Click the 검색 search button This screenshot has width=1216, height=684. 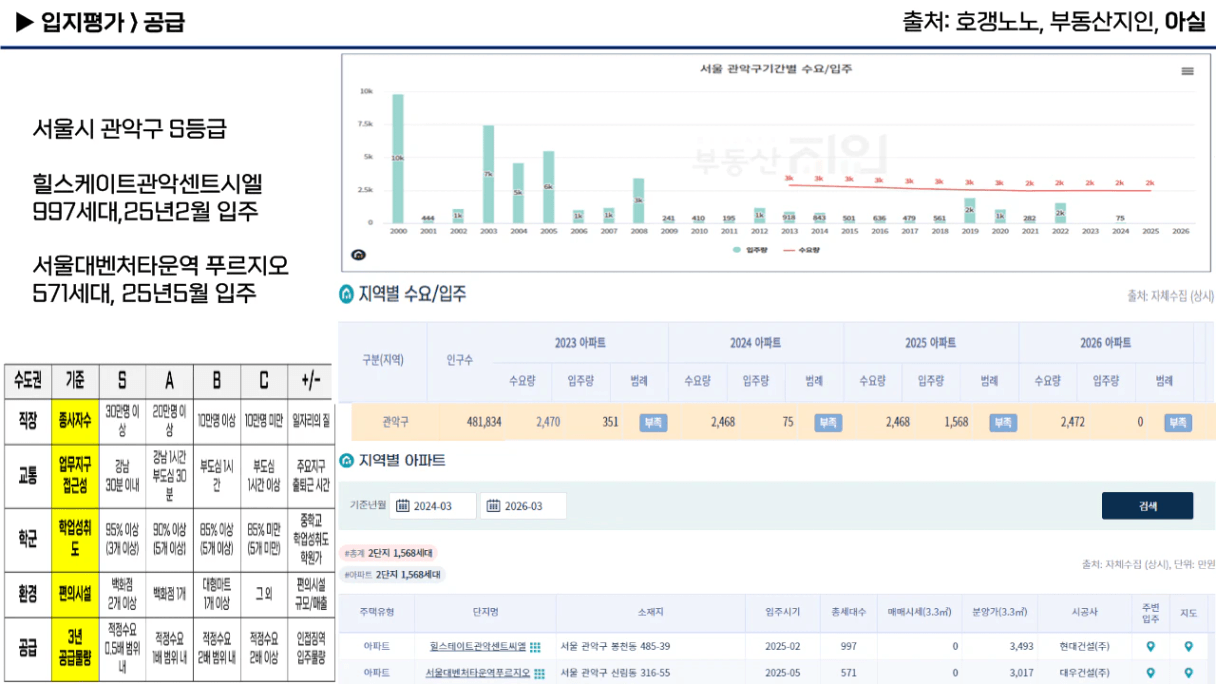coord(1147,506)
